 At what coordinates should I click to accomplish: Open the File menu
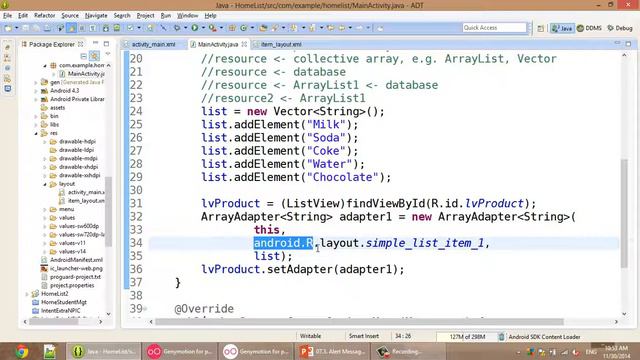pos(7,16)
